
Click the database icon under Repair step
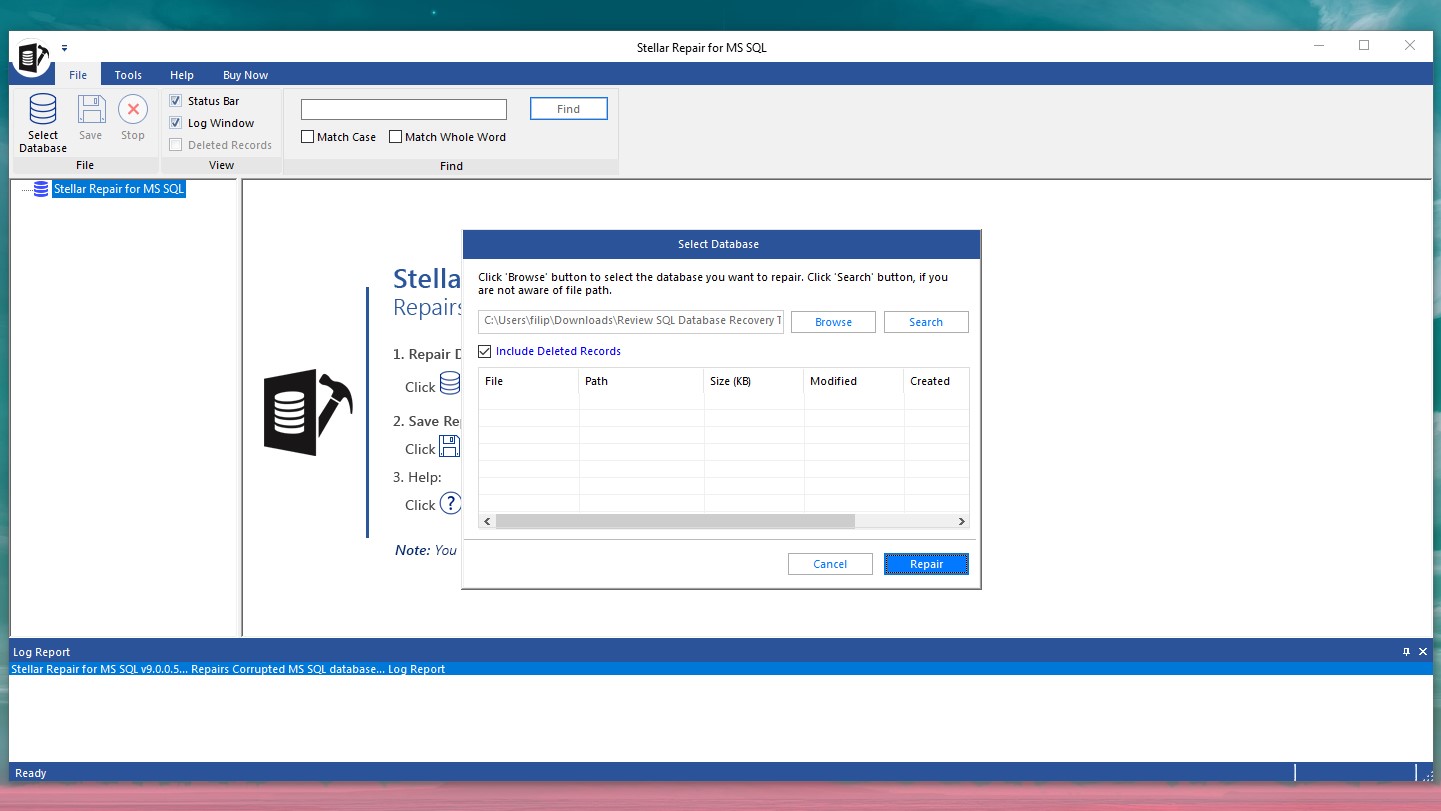pyautogui.click(x=450, y=384)
